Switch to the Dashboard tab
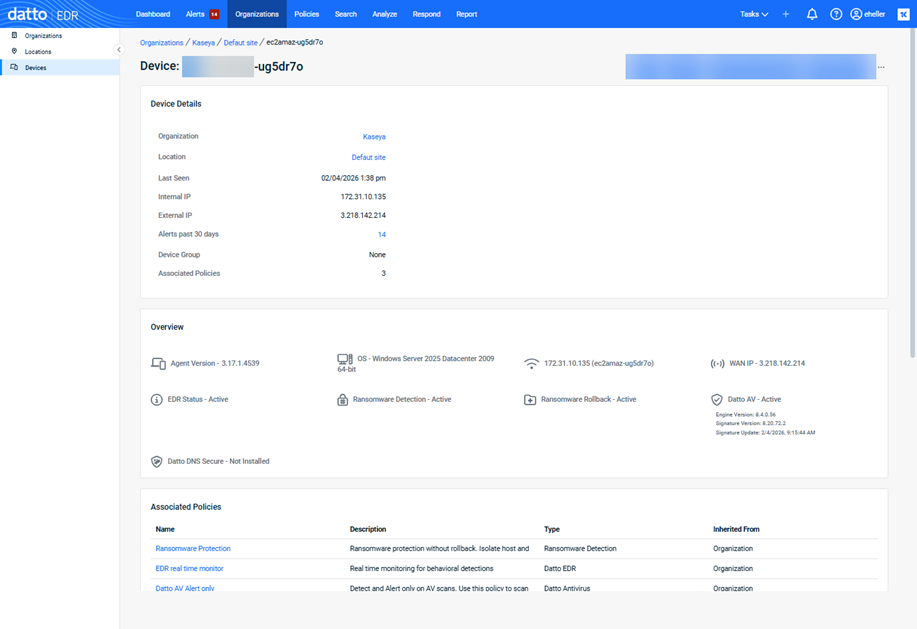This screenshot has width=917, height=629. [153, 14]
